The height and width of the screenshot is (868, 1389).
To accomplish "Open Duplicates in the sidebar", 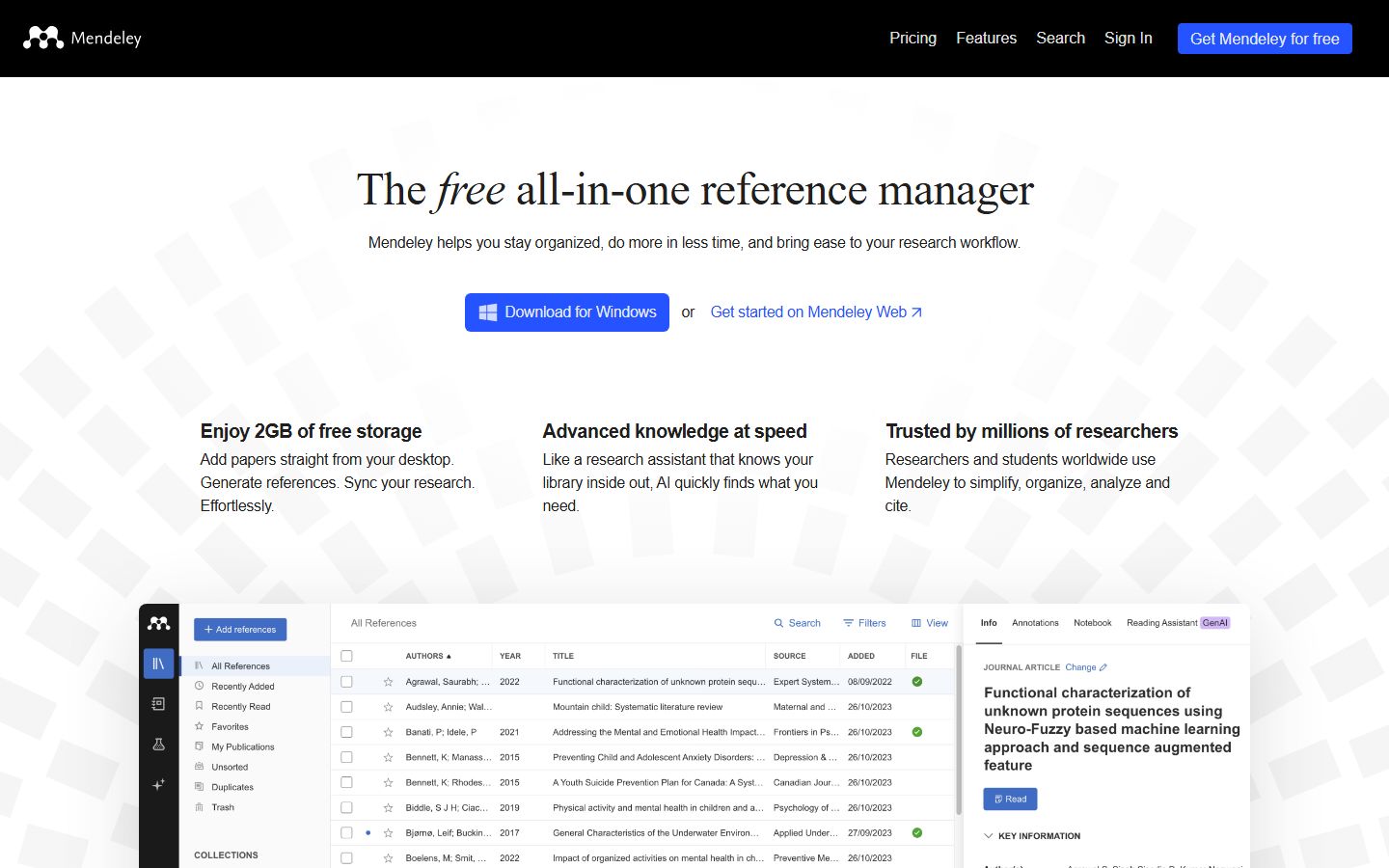I will [x=232, y=788].
